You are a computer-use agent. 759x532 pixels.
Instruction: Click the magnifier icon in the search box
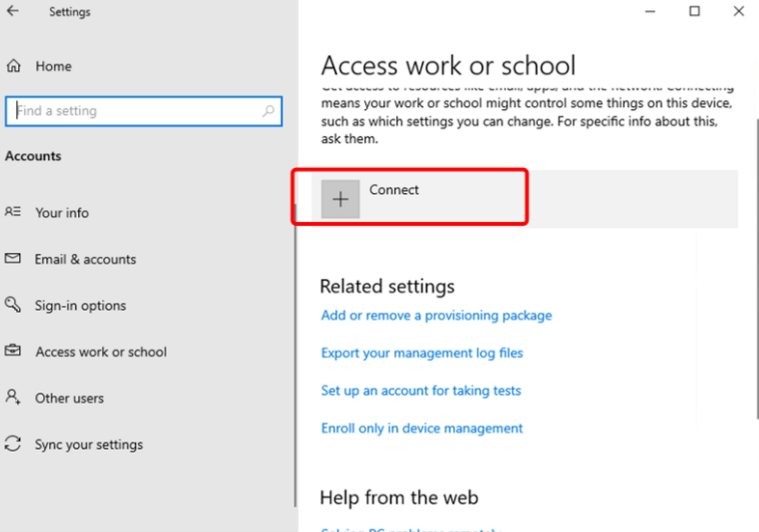coord(268,112)
